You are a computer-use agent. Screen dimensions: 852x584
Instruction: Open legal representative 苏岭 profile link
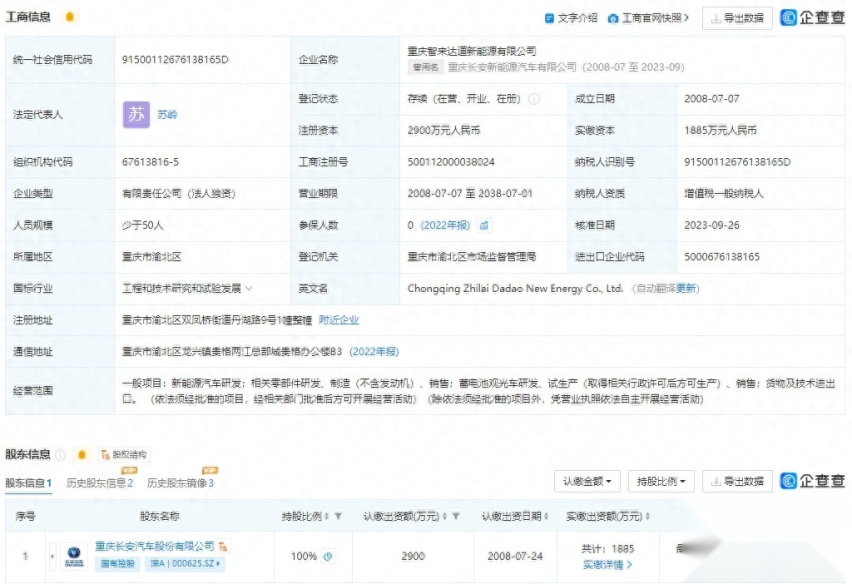coord(167,115)
